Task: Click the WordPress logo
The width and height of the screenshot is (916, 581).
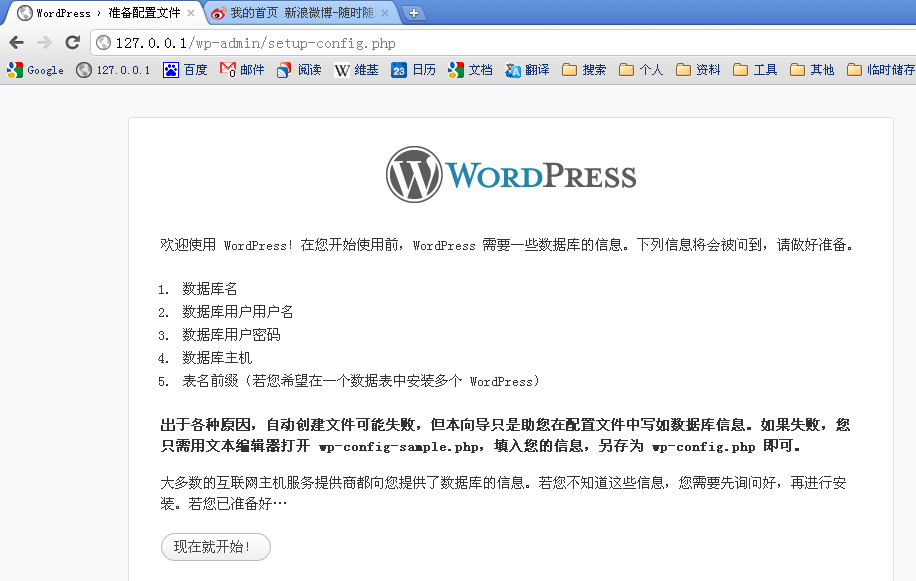Action: [511, 175]
